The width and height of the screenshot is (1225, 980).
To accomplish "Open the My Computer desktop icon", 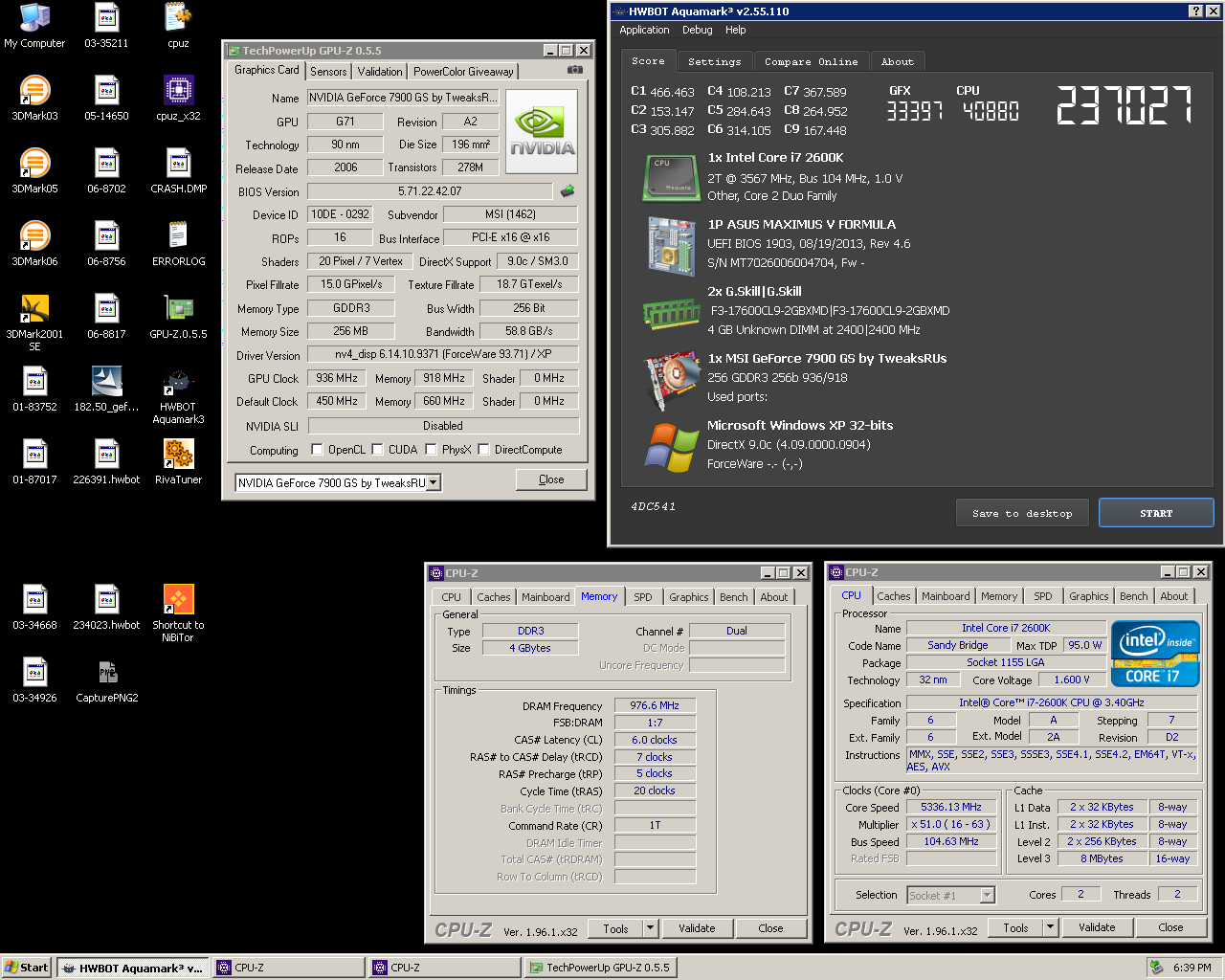I will click(x=34, y=25).
